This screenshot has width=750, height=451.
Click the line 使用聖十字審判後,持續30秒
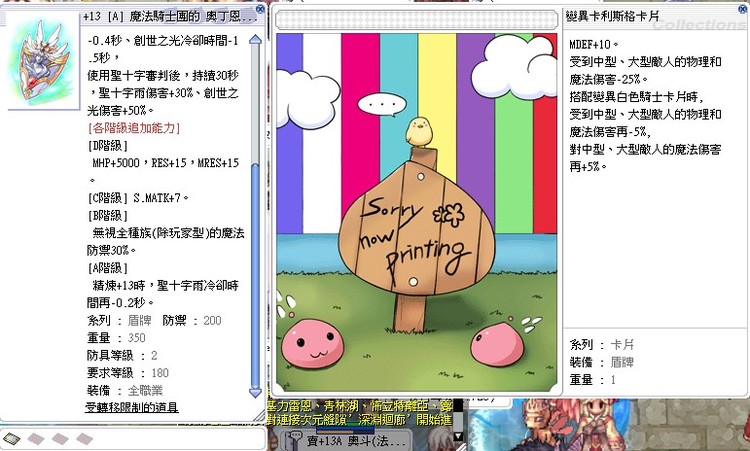pyautogui.click(x=163, y=76)
